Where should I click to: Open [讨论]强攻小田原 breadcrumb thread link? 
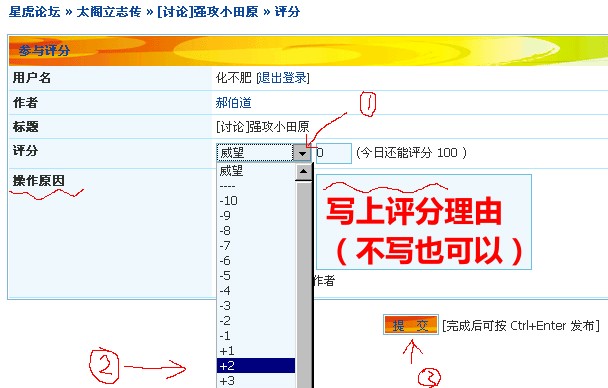(208, 12)
